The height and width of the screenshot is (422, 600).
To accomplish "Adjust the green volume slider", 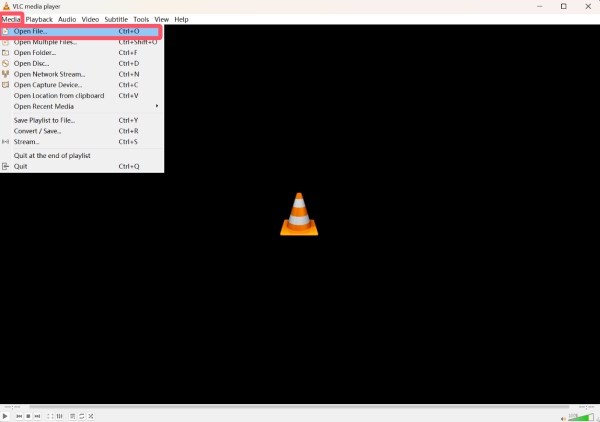I will (581, 417).
